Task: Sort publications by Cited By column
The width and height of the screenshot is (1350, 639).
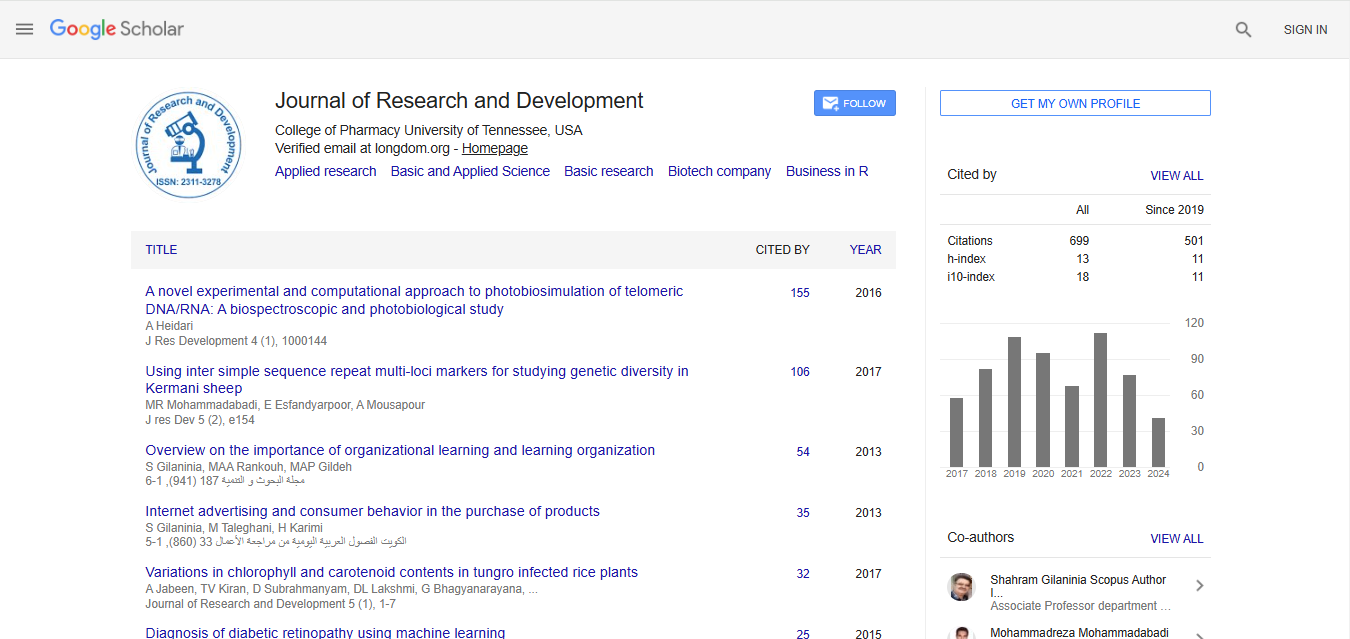Action: [782, 250]
